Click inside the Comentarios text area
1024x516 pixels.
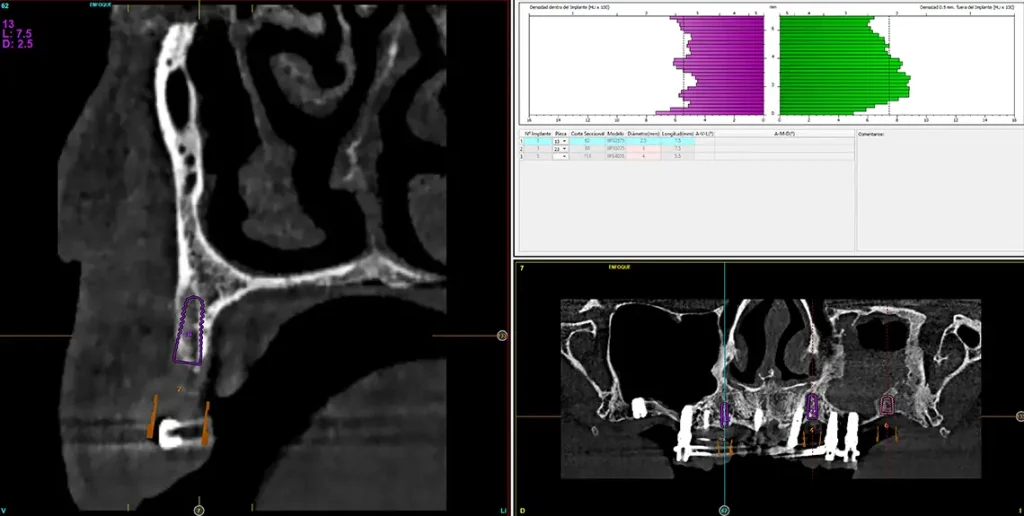pos(938,195)
